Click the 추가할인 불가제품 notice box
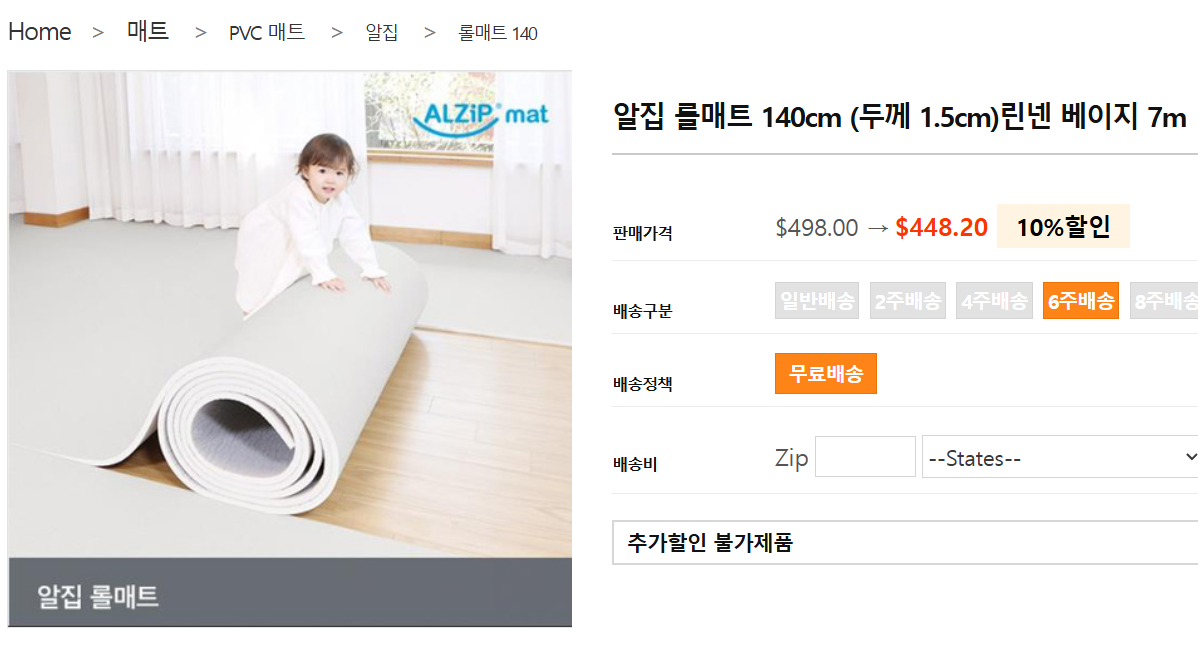The image size is (1198, 668). tap(904, 543)
